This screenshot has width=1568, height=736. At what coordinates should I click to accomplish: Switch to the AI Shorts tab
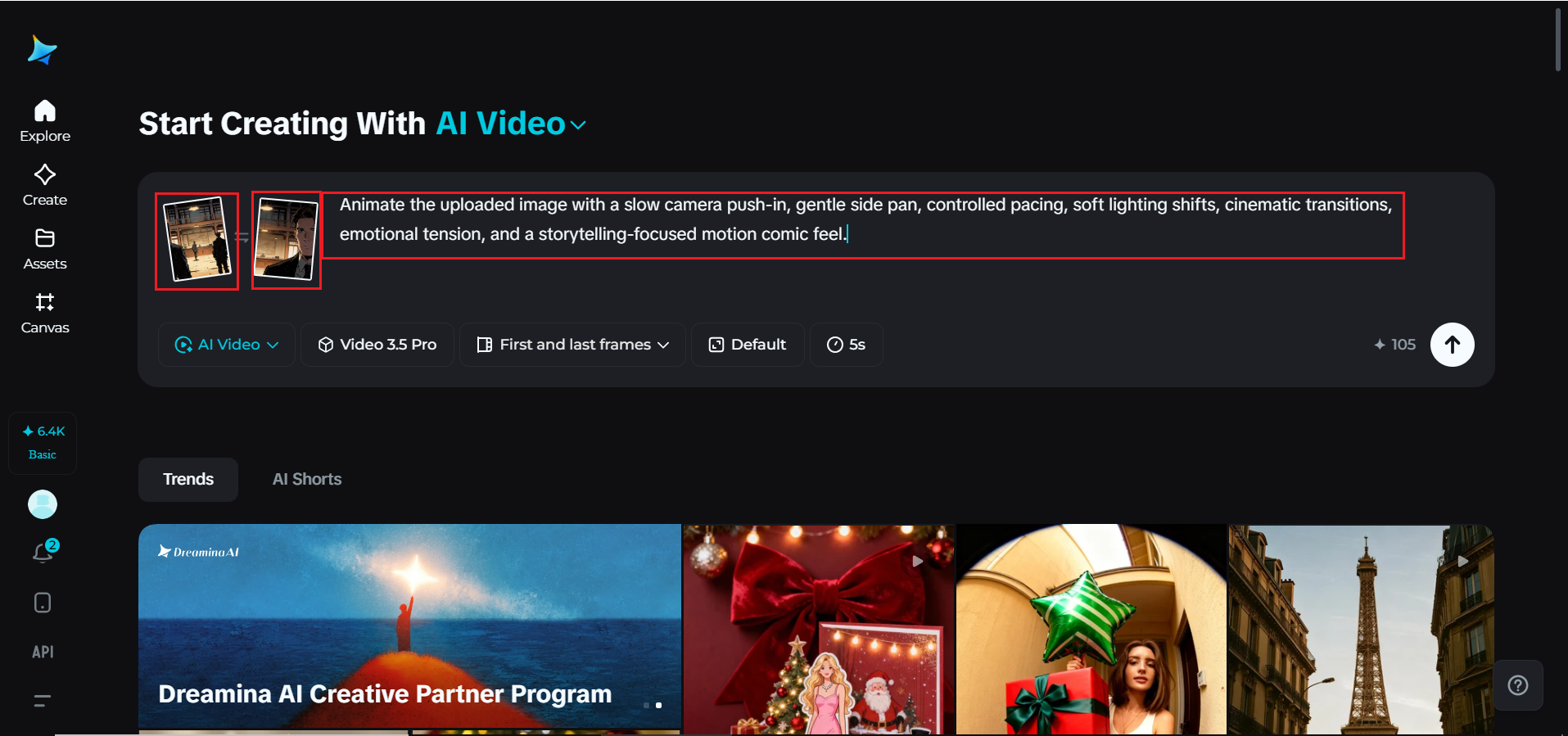click(307, 480)
